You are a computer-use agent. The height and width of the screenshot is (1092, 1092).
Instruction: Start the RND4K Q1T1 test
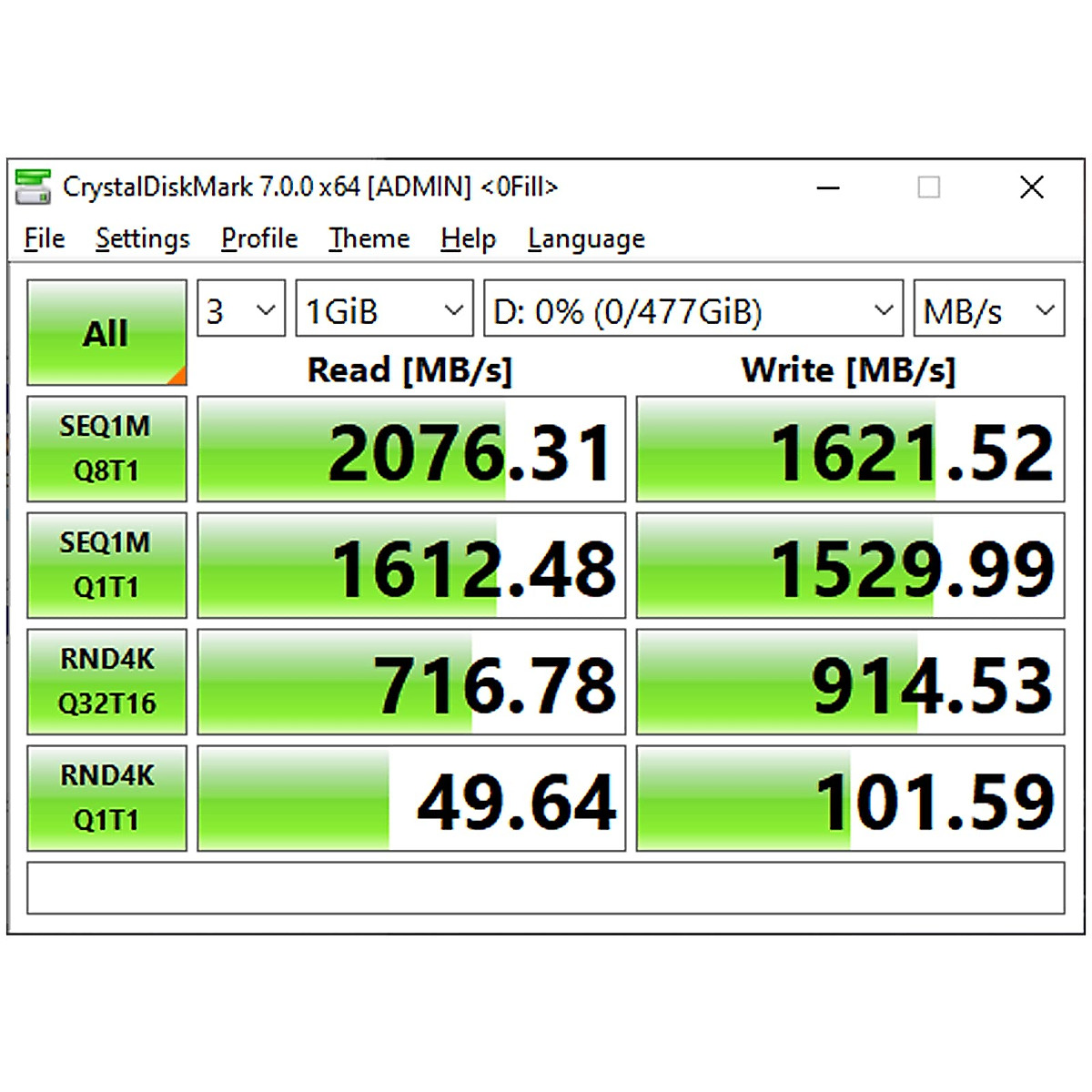point(106,797)
